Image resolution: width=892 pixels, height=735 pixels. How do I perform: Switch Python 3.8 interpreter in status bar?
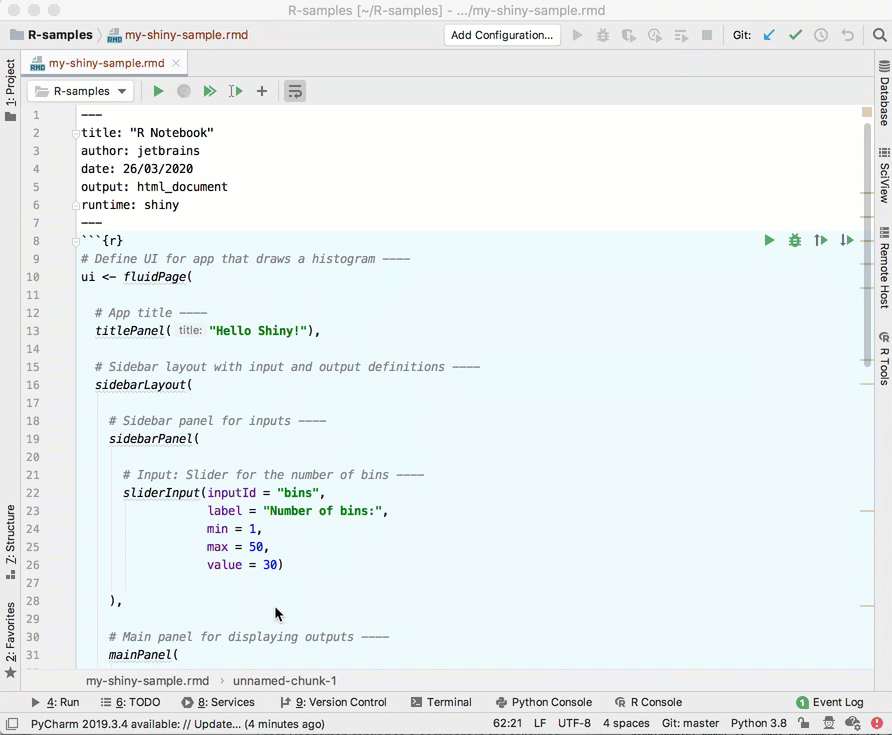pos(758,723)
